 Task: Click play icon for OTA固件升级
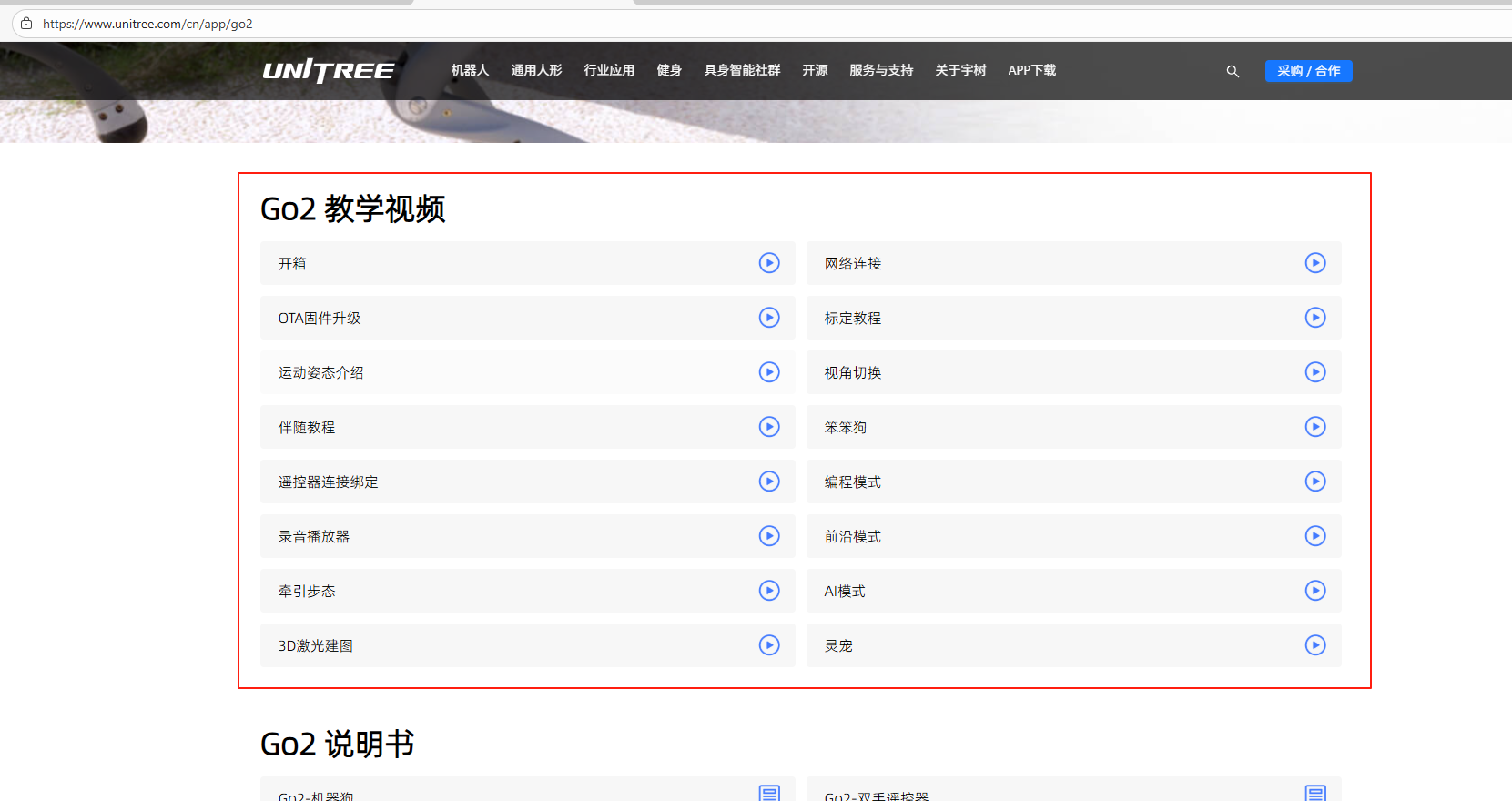(769, 318)
